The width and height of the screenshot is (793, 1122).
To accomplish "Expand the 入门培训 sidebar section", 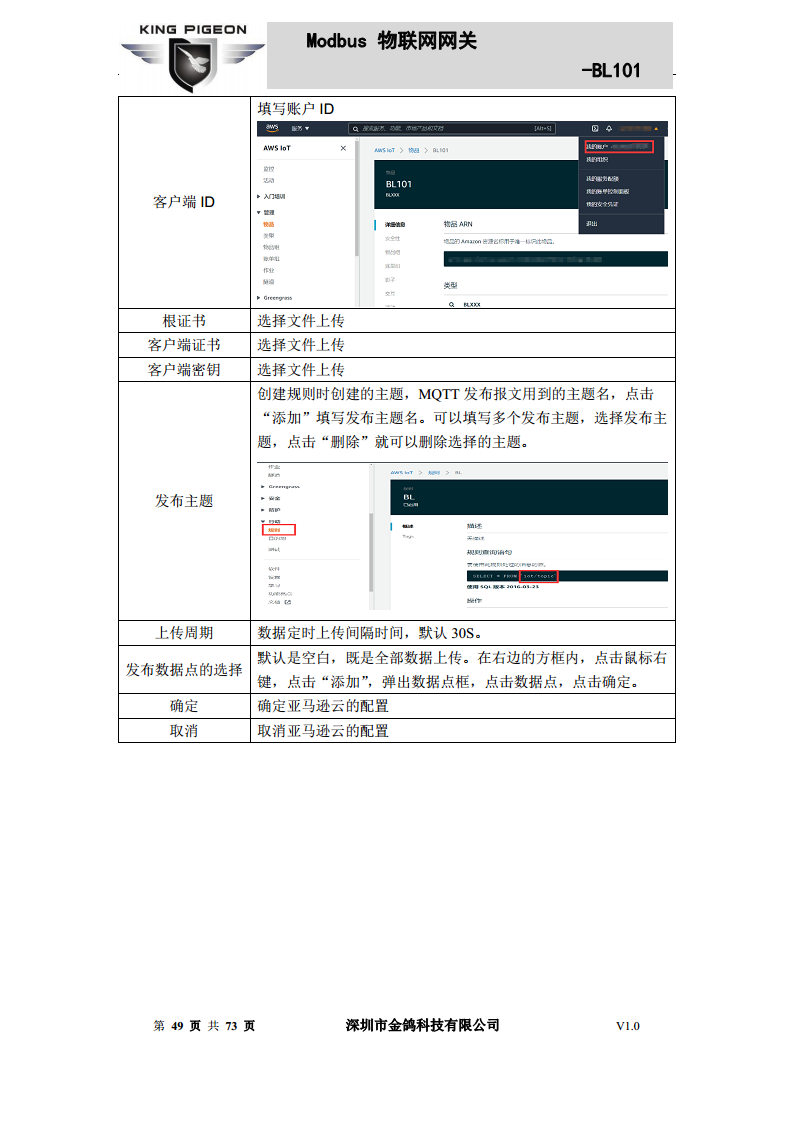I will click(x=271, y=196).
